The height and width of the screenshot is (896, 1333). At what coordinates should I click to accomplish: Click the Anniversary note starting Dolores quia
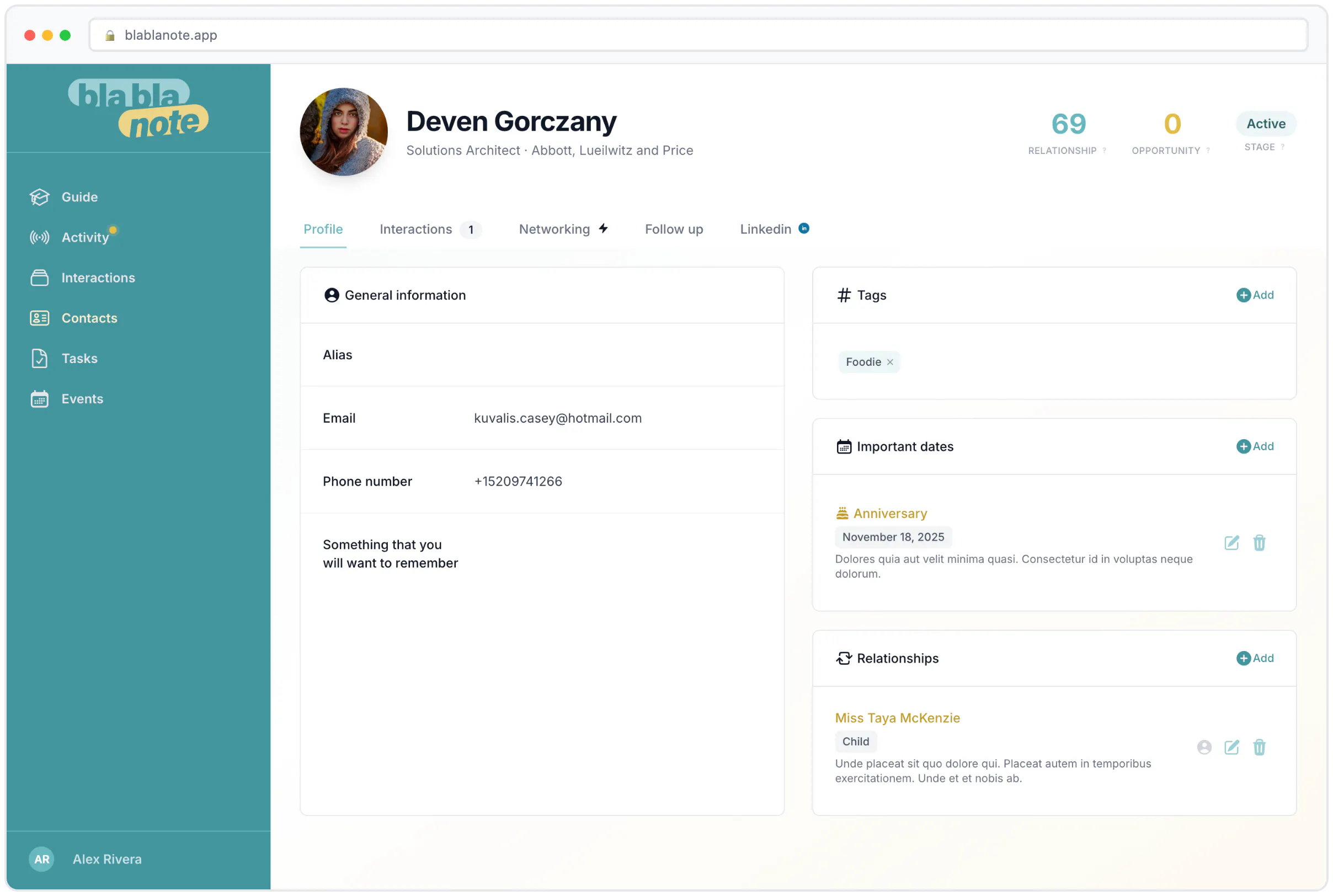[1014, 566]
